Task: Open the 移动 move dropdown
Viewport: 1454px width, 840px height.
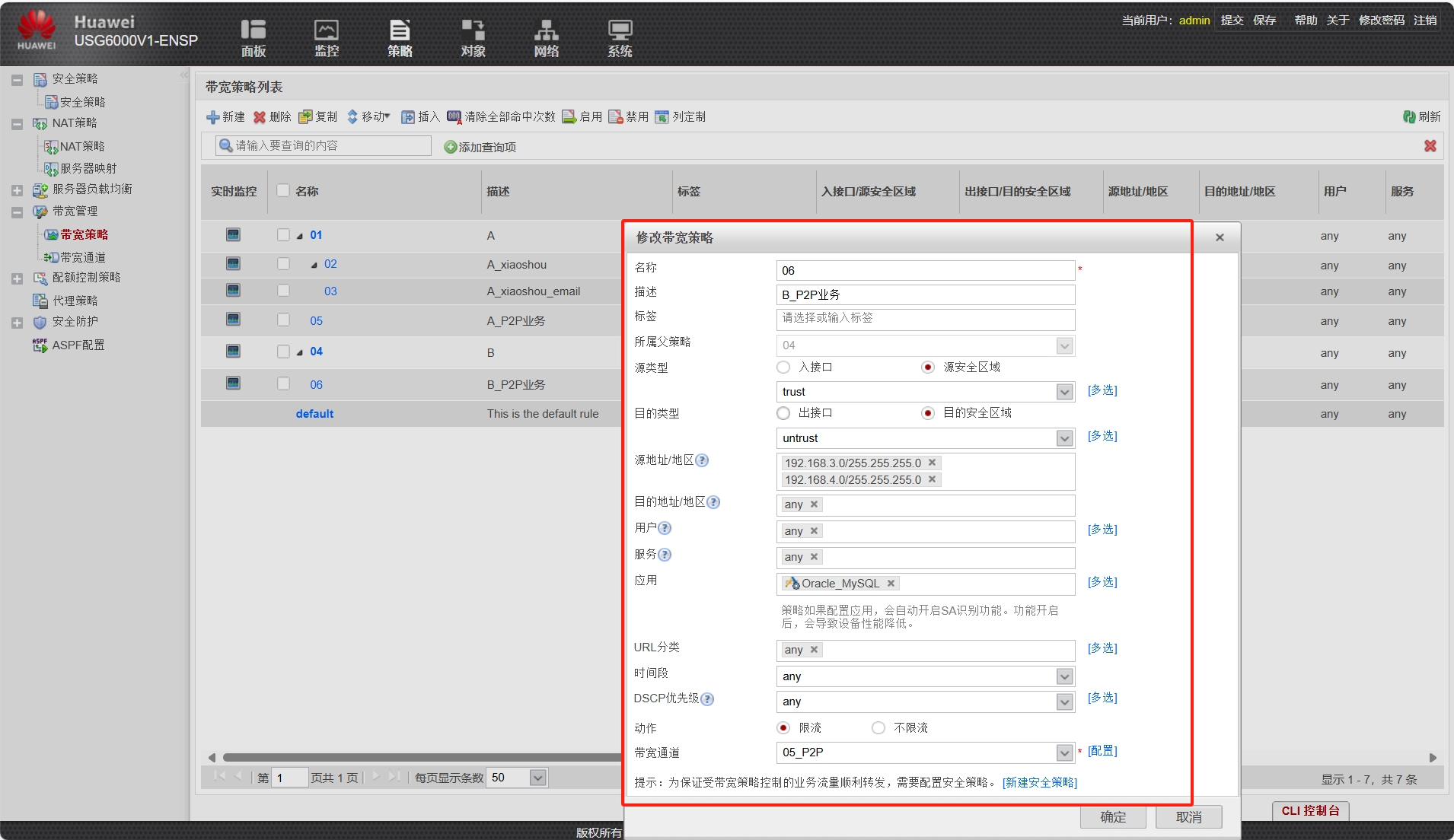Action: [368, 117]
